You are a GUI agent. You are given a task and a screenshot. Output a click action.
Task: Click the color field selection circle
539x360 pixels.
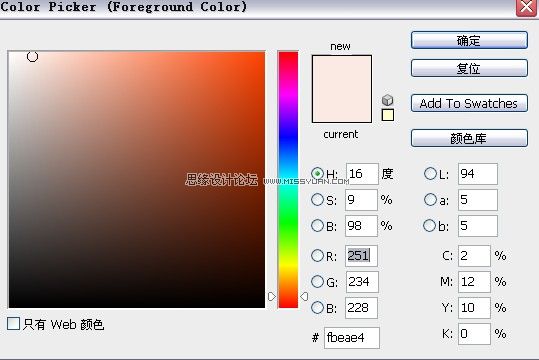tap(32, 57)
